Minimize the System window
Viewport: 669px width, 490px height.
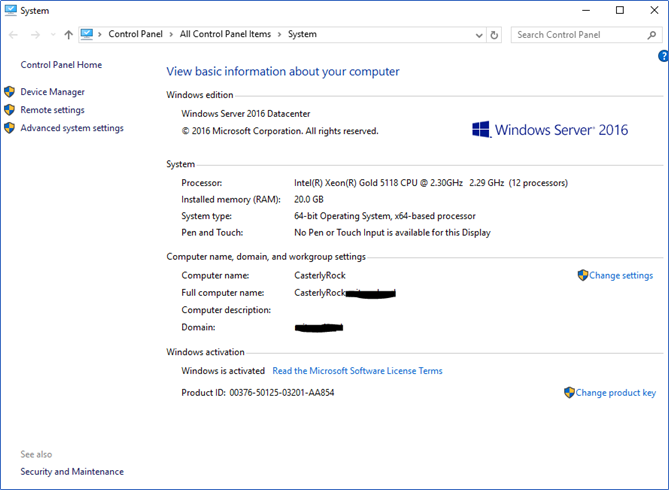click(586, 10)
